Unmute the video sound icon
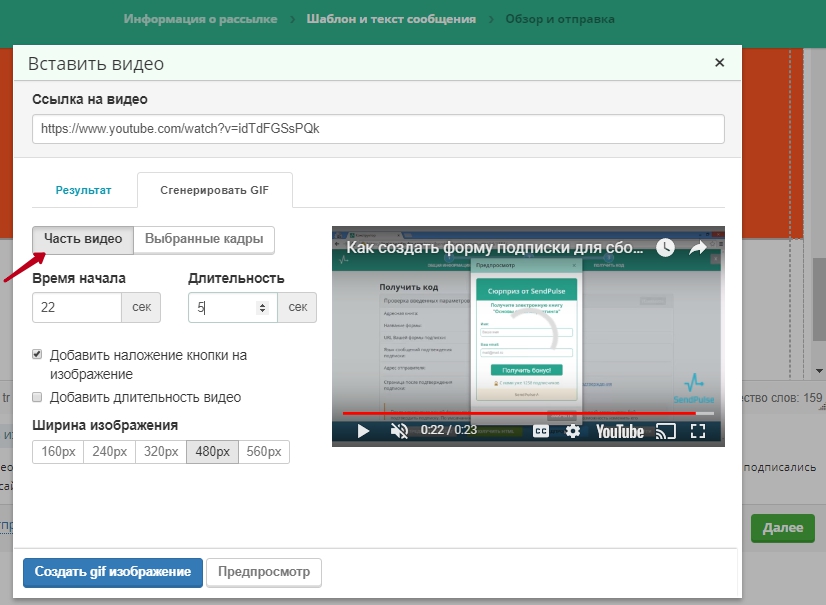The height and width of the screenshot is (605, 826). coord(399,431)
